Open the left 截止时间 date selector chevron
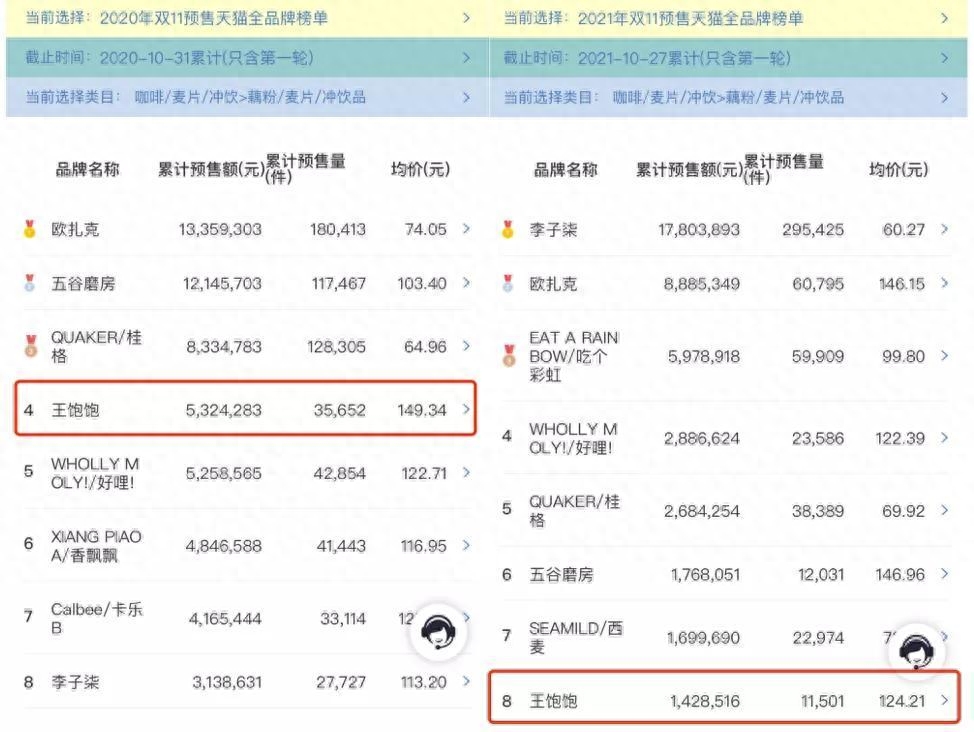The height and width of the screenshot is (732, 974). click(x=466, y=57)
